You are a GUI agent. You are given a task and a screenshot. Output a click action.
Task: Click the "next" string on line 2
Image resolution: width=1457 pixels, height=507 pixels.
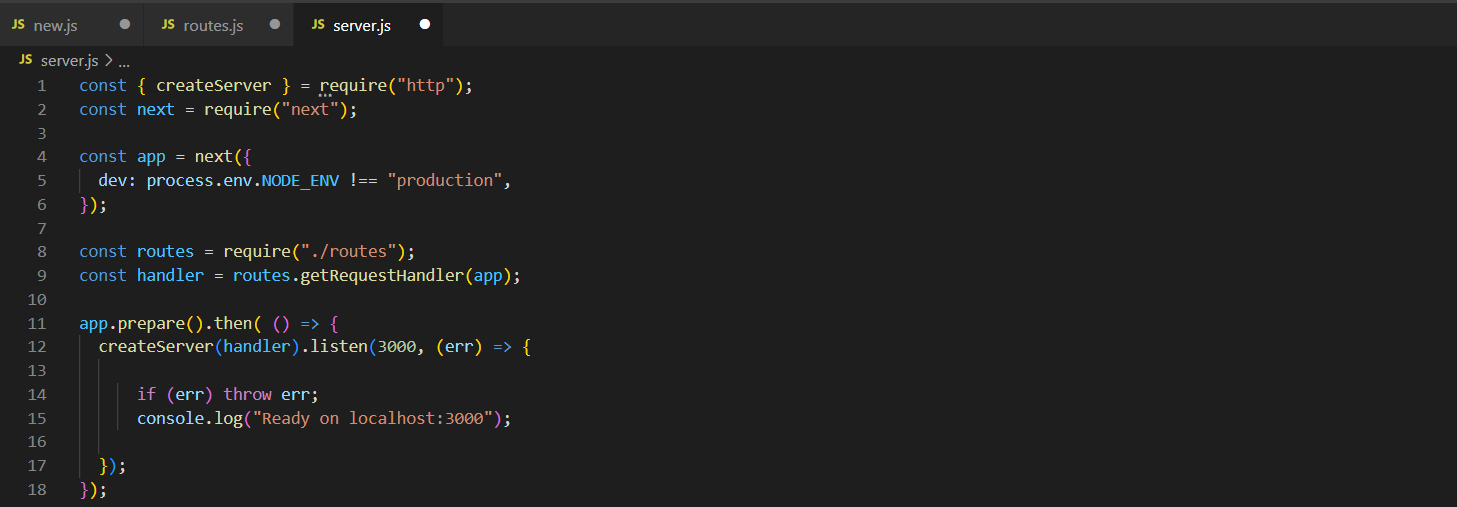[x=309, y=110]
